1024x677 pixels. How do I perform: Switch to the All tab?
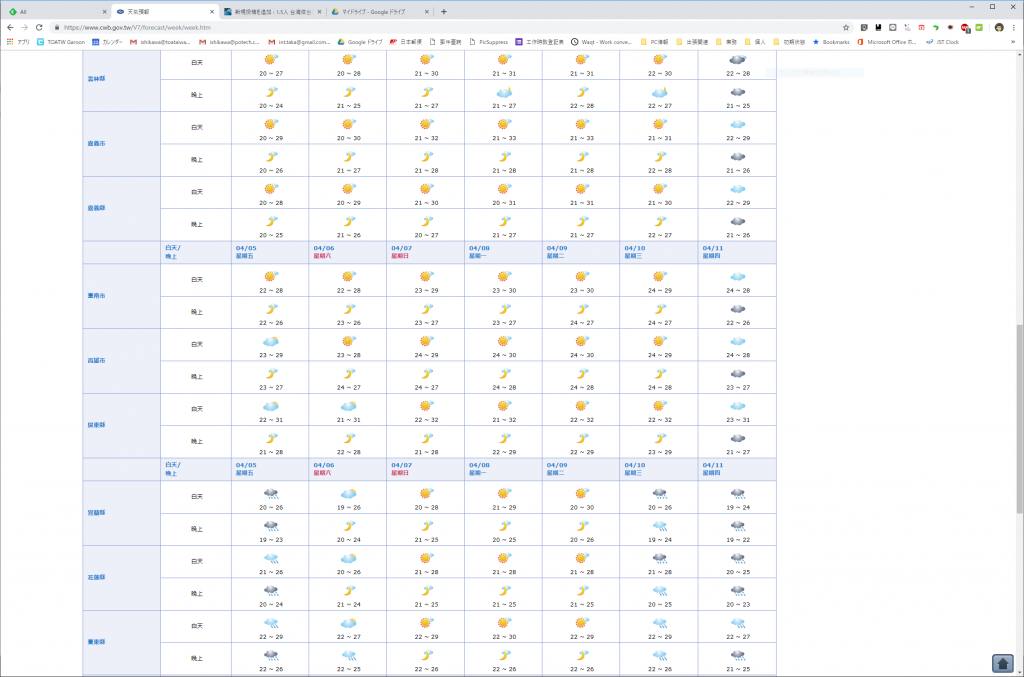[x=57, y=12]
